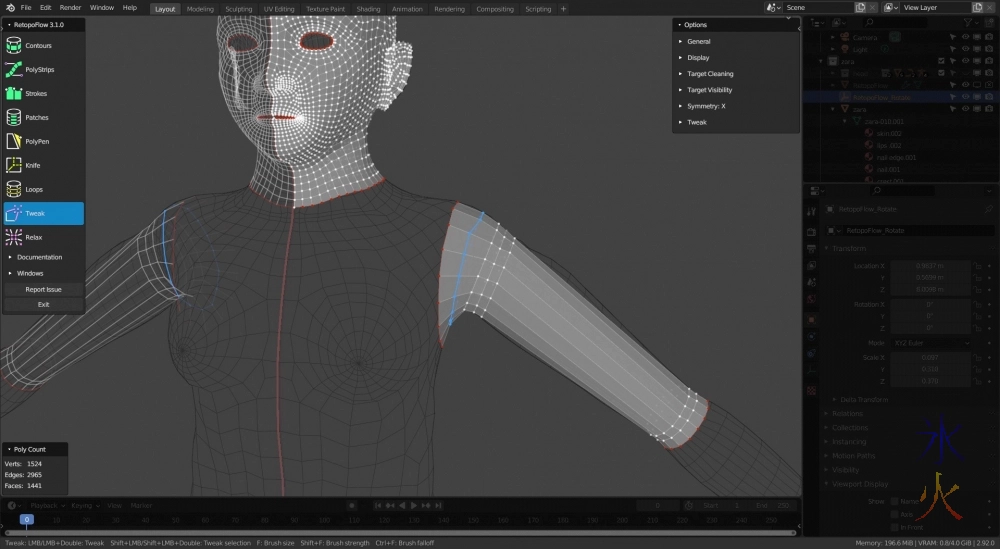
Task: Toggle the In Front checkbox
Action: [x=895, y=528]
